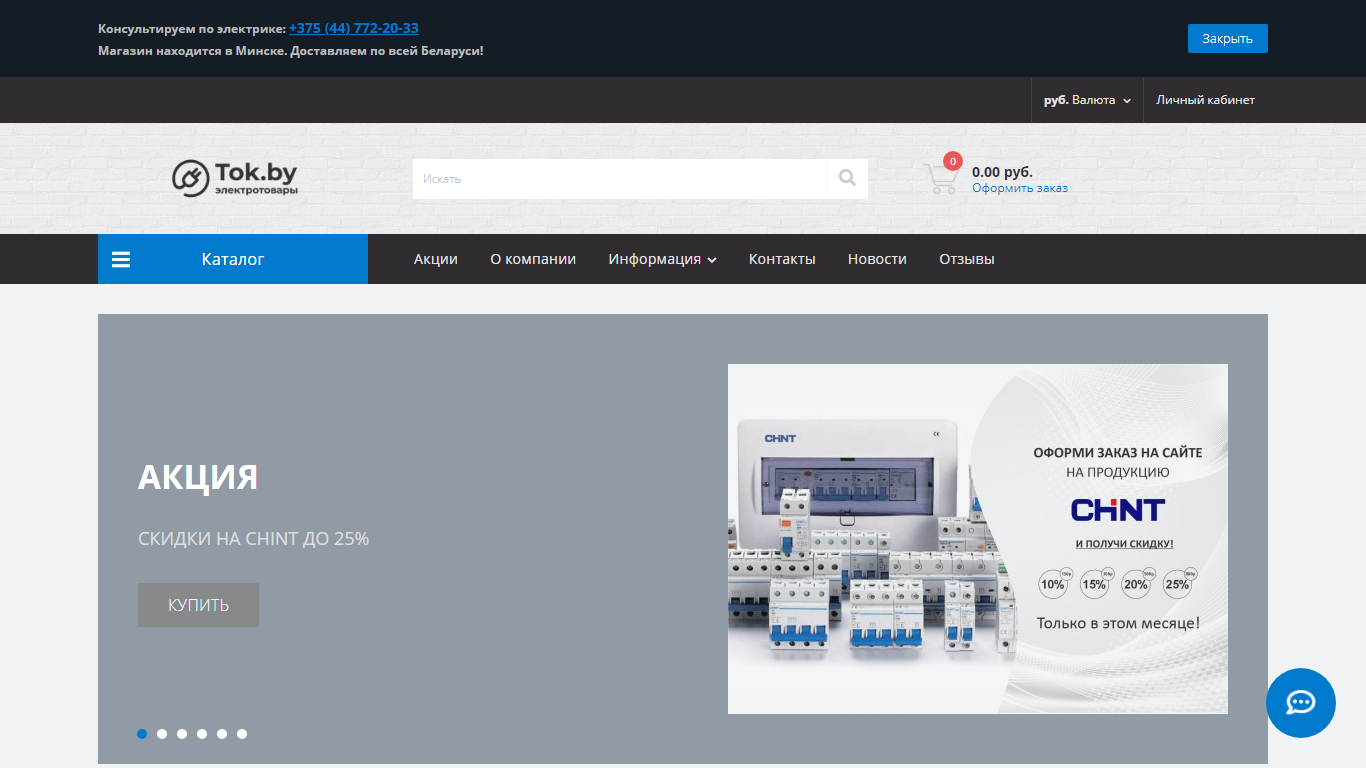This screenshot has height=768, width=1366.
Task: Select the first slider dot
Action: coord(142,734)
